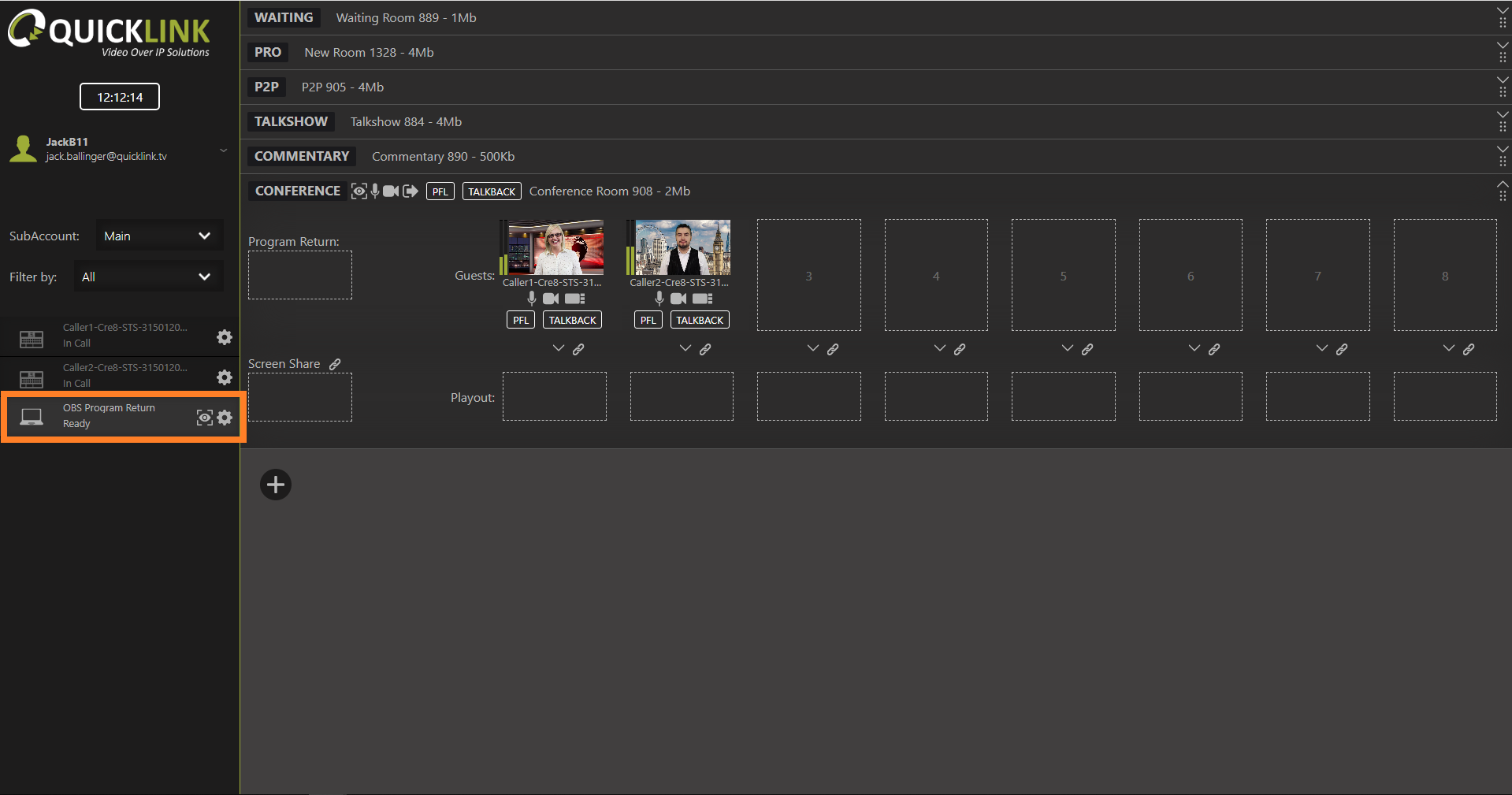Click empty guest slot 3

809,275
